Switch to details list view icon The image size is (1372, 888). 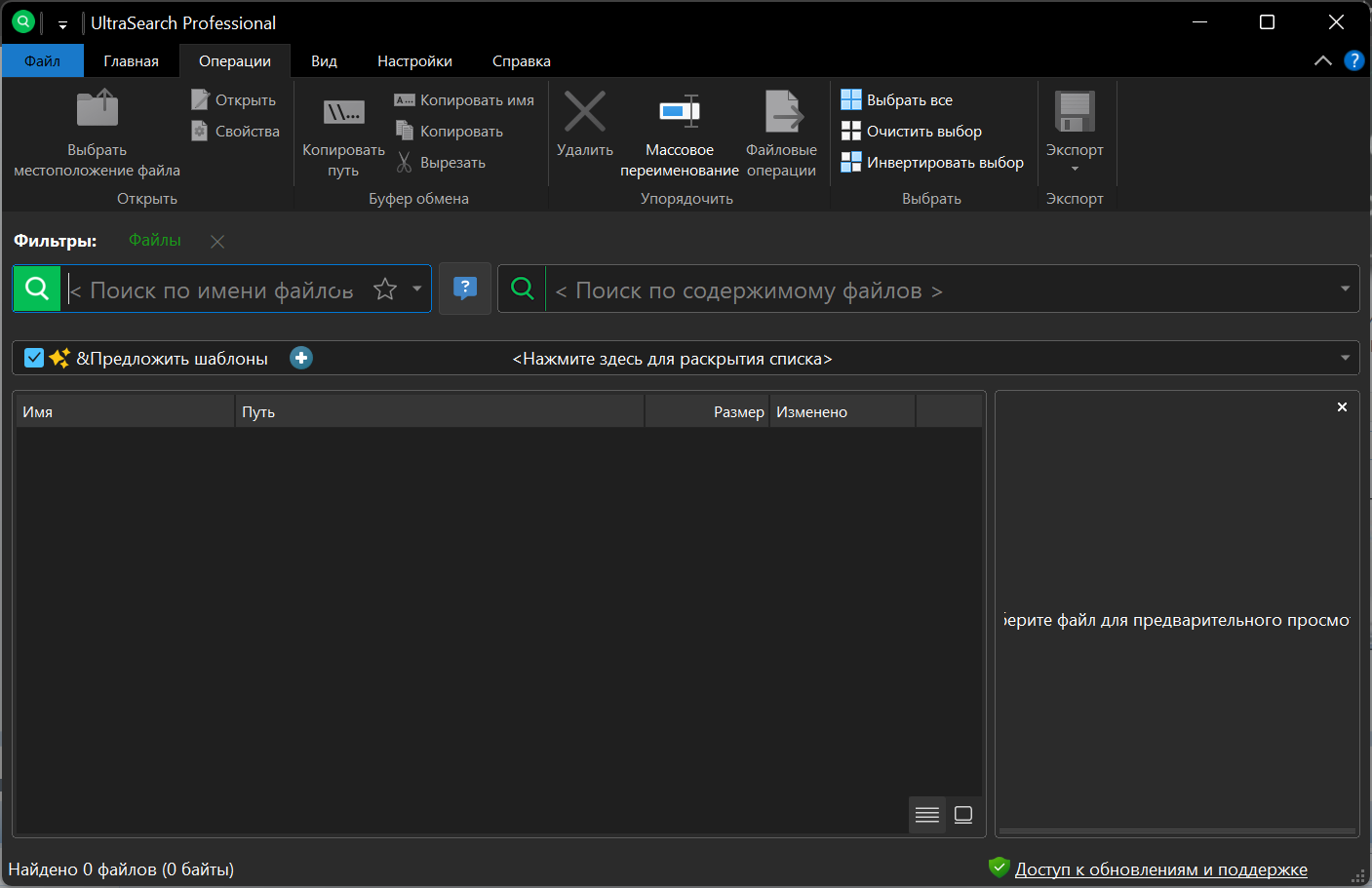(927, 815)
